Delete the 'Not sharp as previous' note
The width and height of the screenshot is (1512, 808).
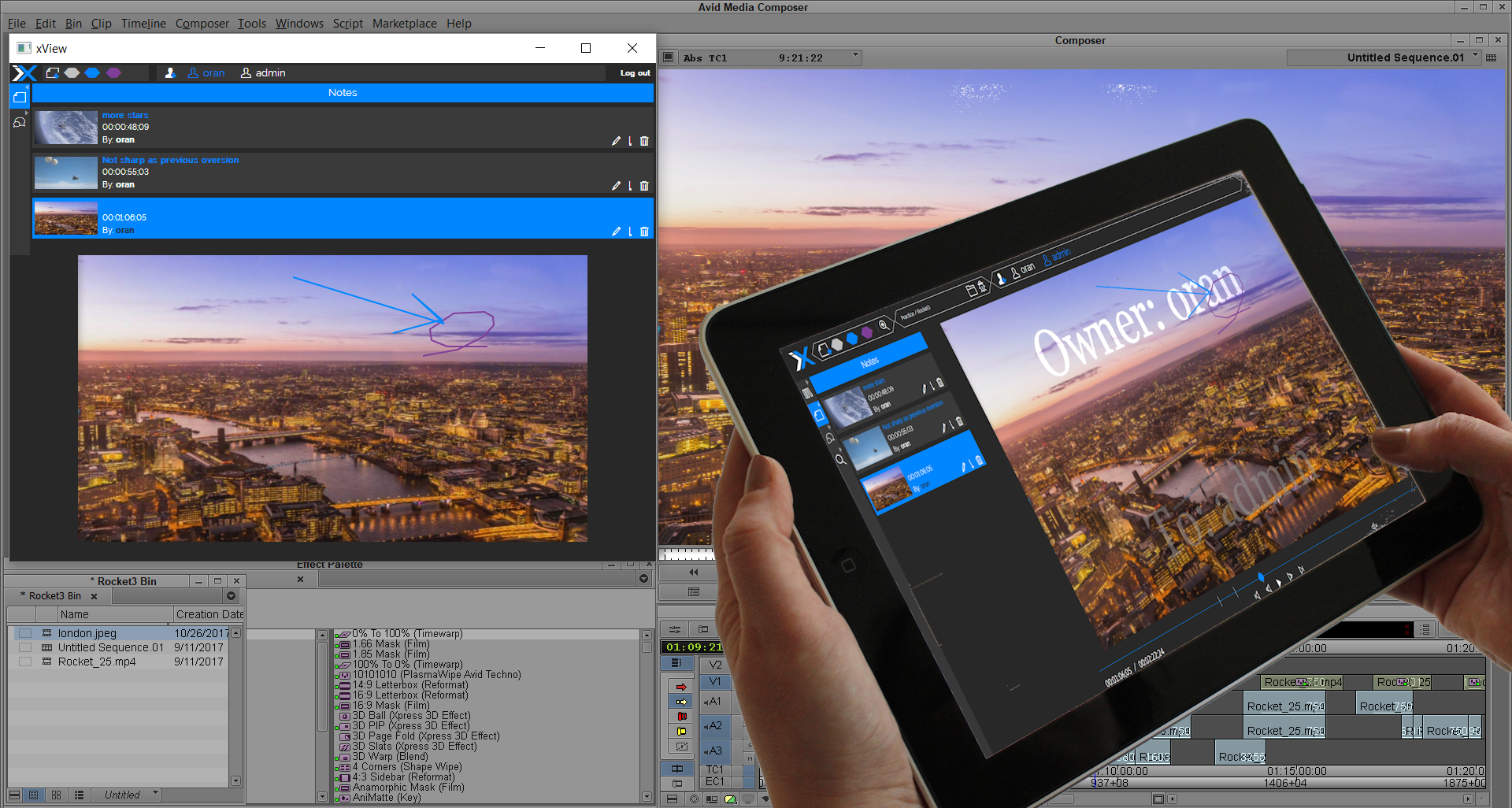click(x=644, y=186)
